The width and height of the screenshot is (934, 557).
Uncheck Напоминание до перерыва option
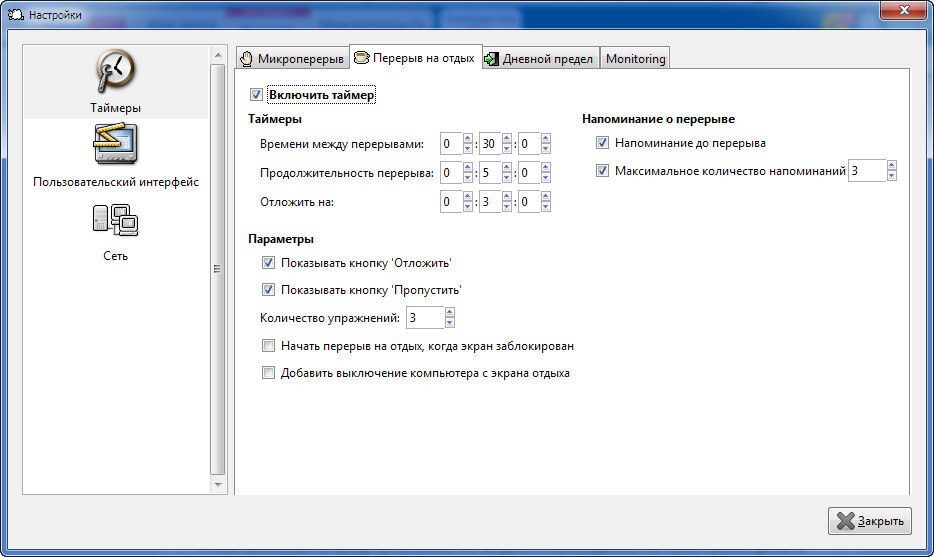602,143
